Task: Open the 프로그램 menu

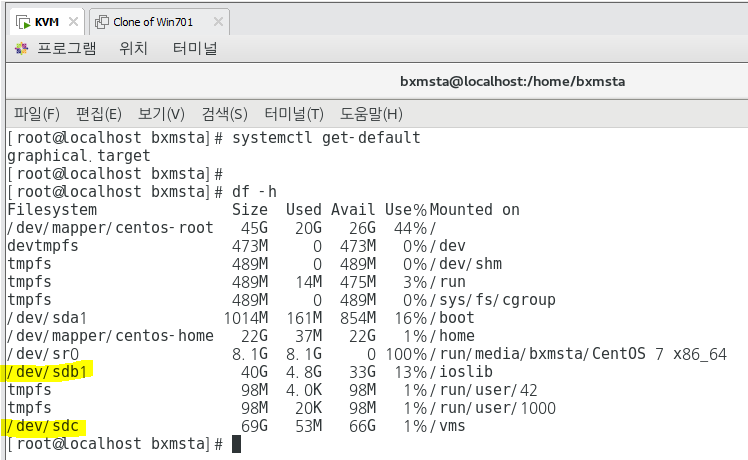Action: pos(66,48)
